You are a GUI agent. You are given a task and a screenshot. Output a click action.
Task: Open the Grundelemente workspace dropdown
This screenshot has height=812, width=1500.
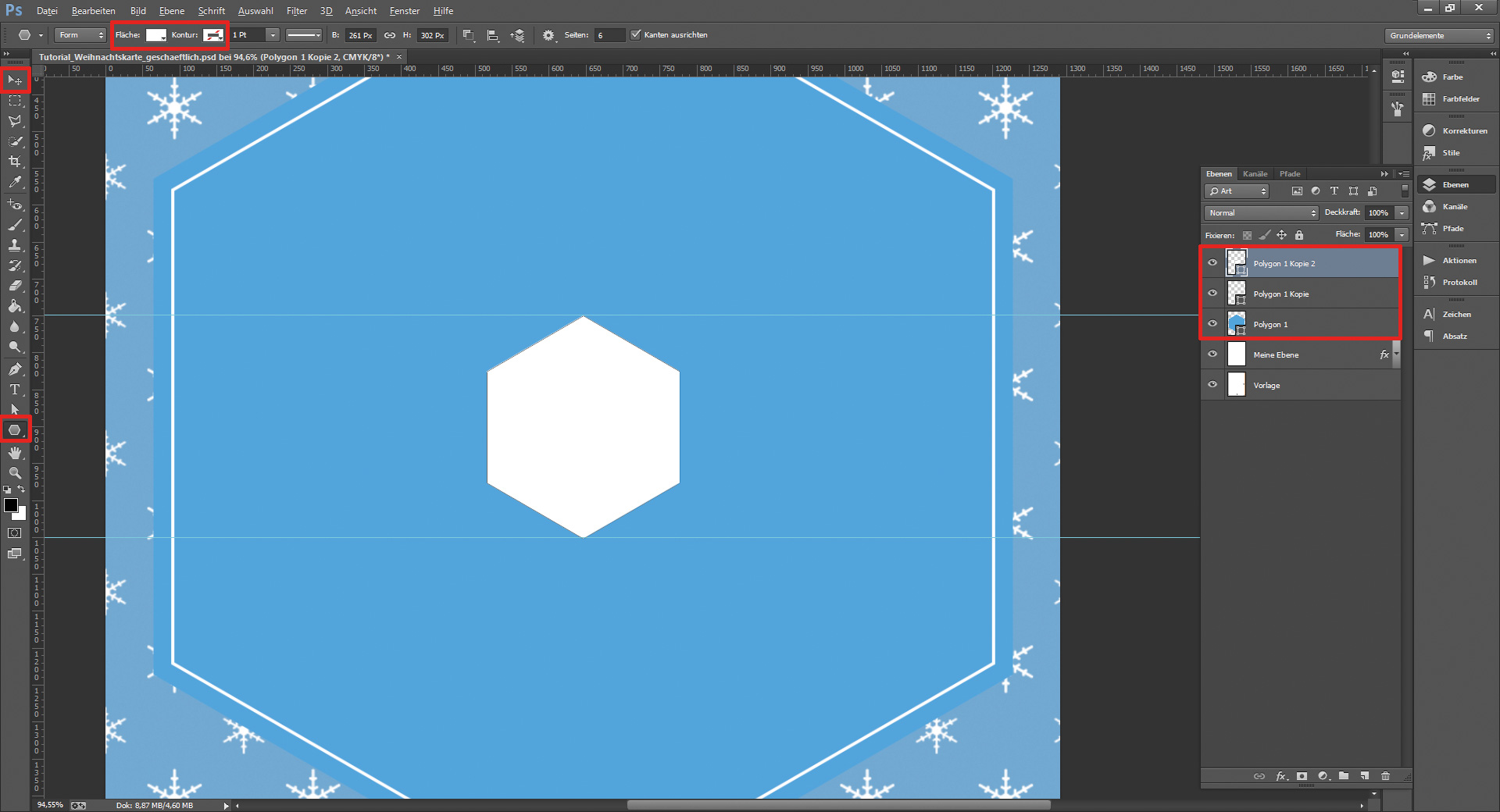coord(1440,36)
